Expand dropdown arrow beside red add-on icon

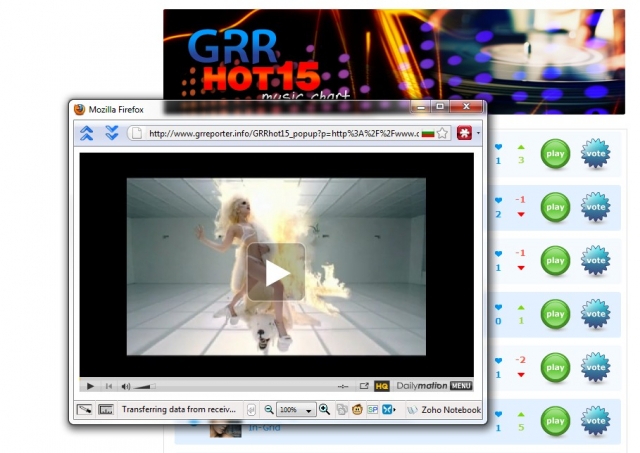tap(478, 133)
